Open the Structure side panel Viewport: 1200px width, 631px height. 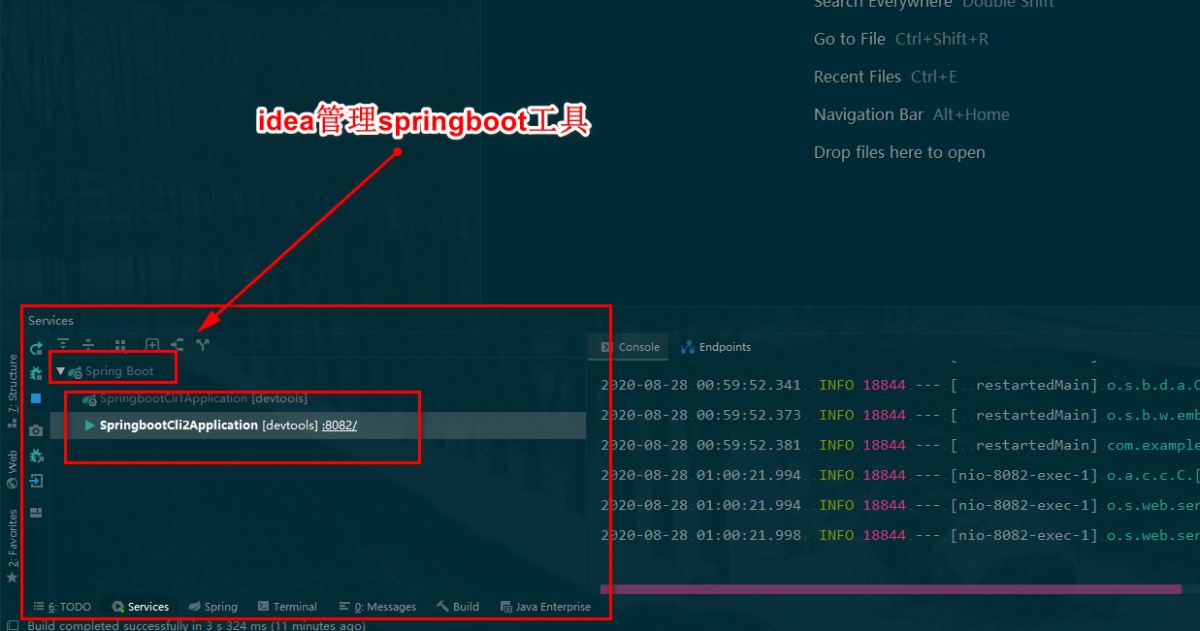(12, 391)
